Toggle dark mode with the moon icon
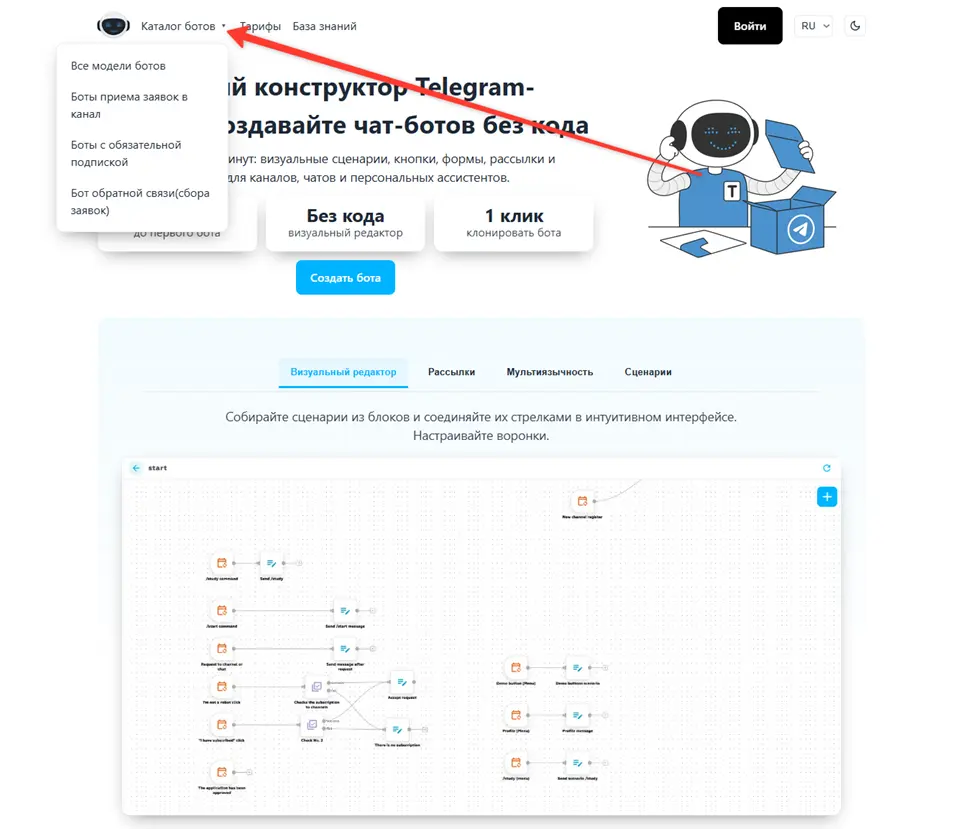This screenshot has height=831, width=978. 855,26
